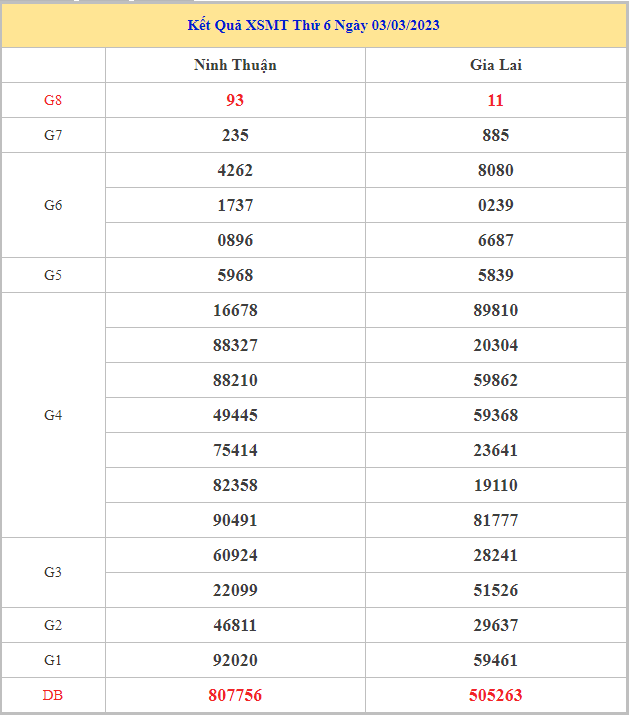Click the G8 row label
The width and height of the screenshot is (630, 716).
[53, 100]
